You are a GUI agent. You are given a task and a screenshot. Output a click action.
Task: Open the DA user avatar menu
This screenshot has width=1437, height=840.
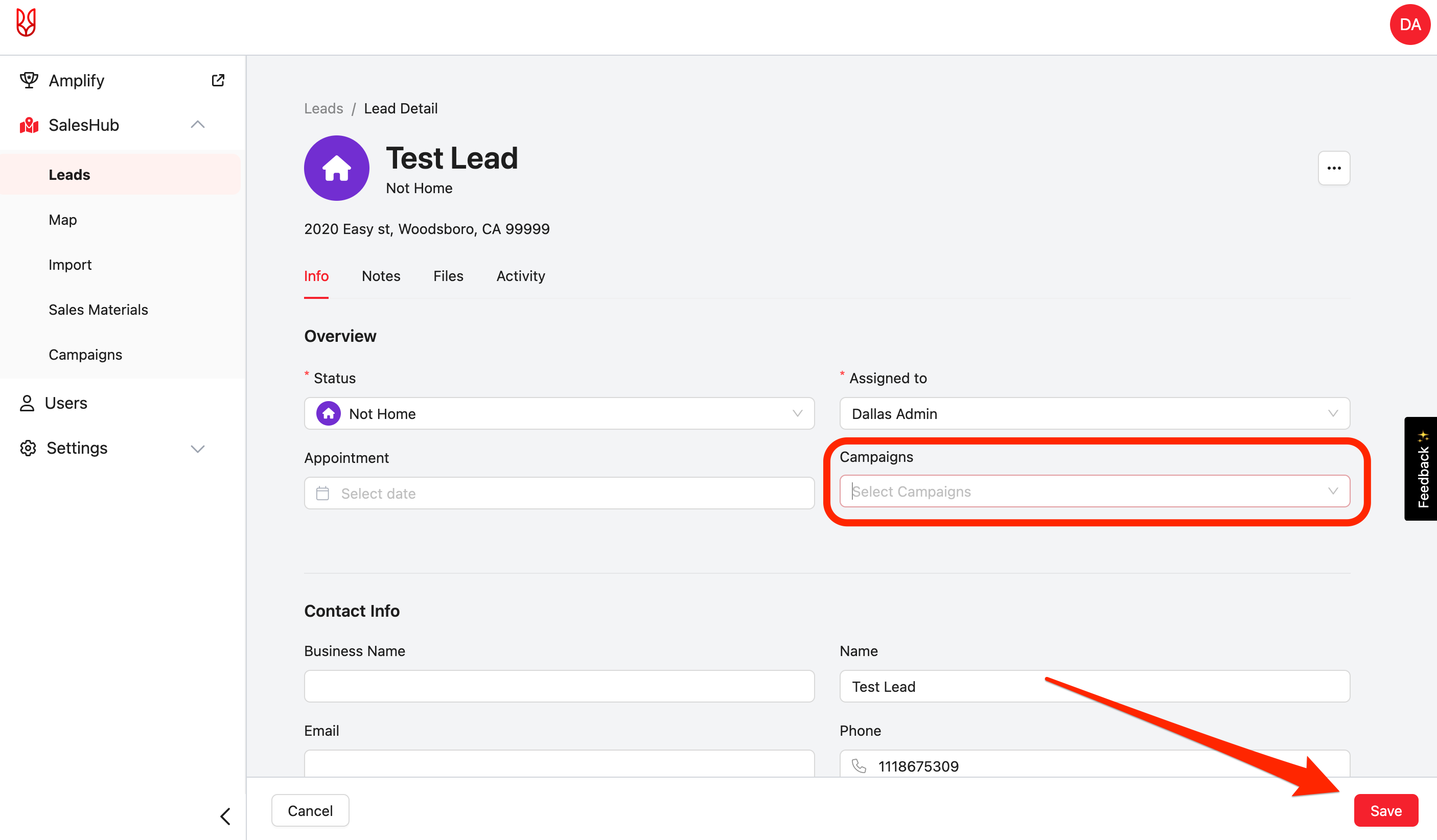click(x=1409, y=25)
